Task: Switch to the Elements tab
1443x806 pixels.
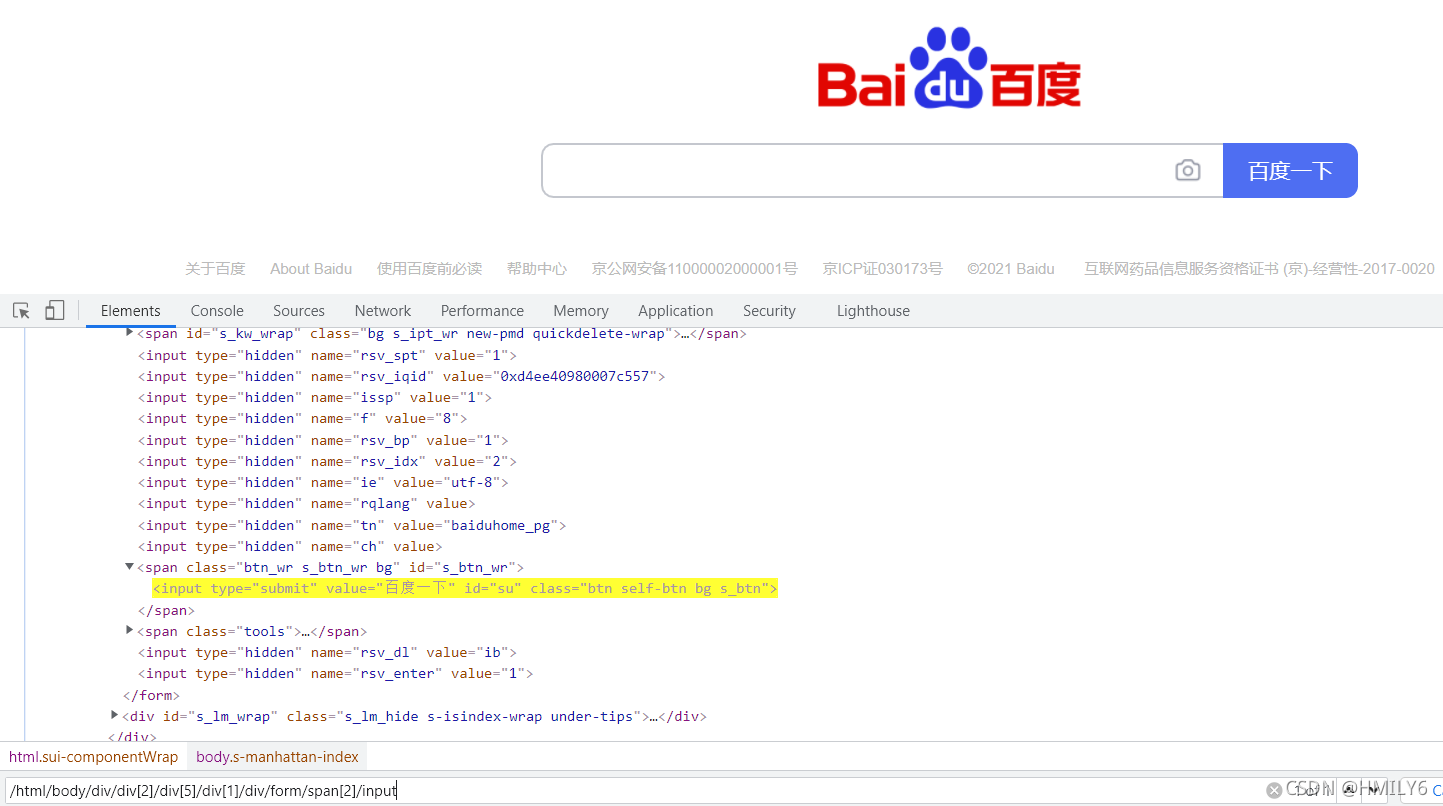Action: (x=130, y=310)
